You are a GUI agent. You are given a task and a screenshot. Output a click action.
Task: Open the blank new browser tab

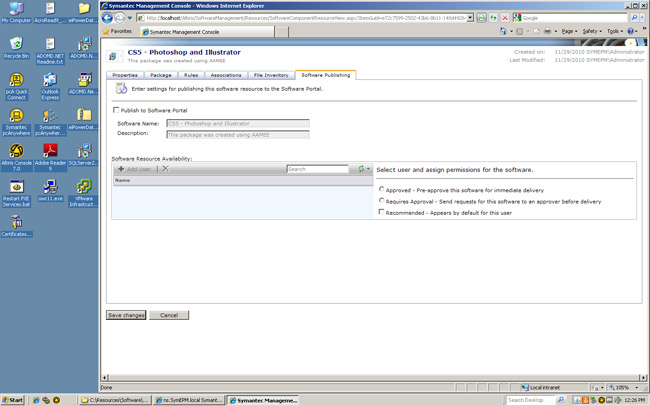pyautogui.click(x=282, y=32)
